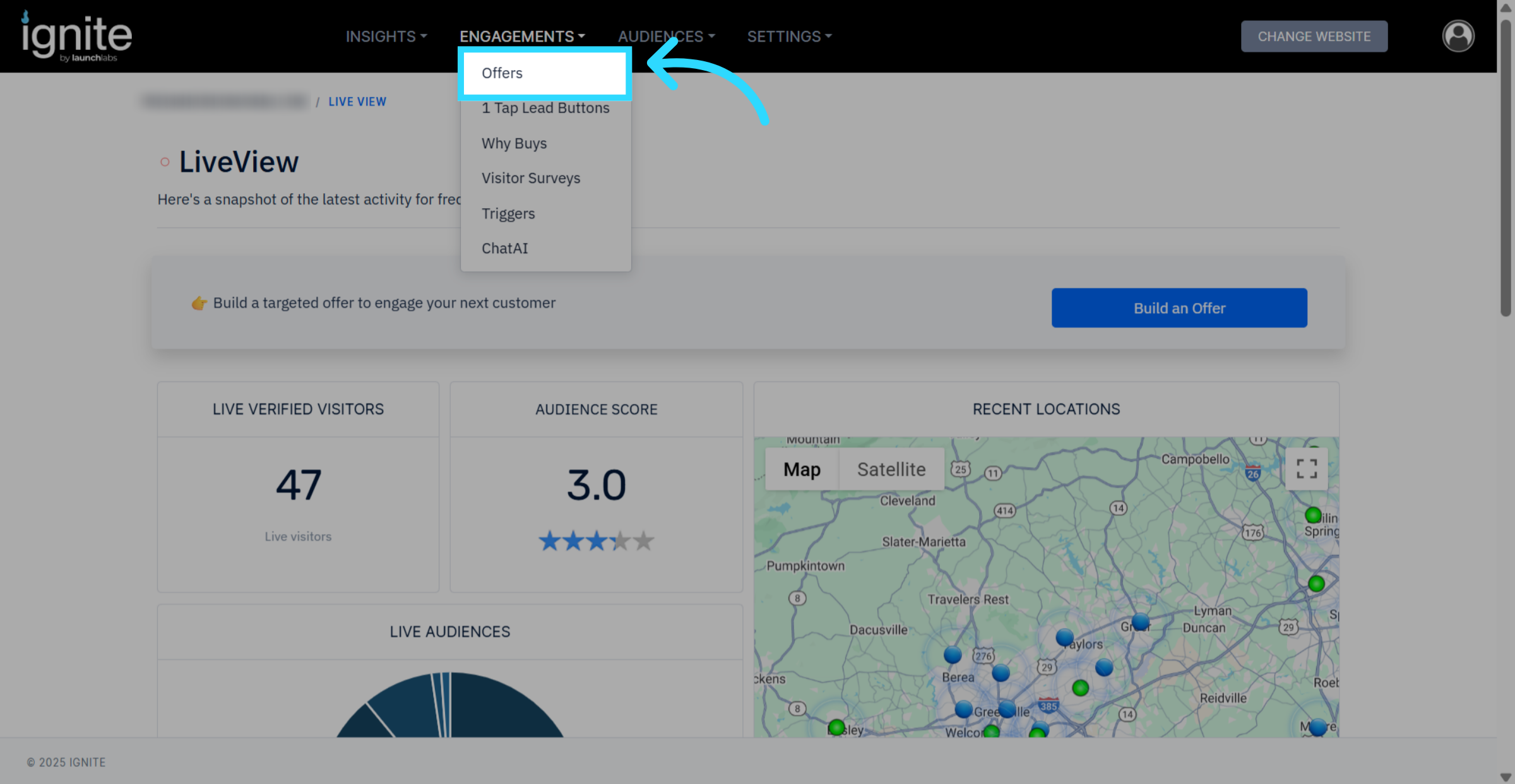The width and height of the screenshot is (1515, 784).
Task: Click the Live View breadcrumb link
Action: 357,102
